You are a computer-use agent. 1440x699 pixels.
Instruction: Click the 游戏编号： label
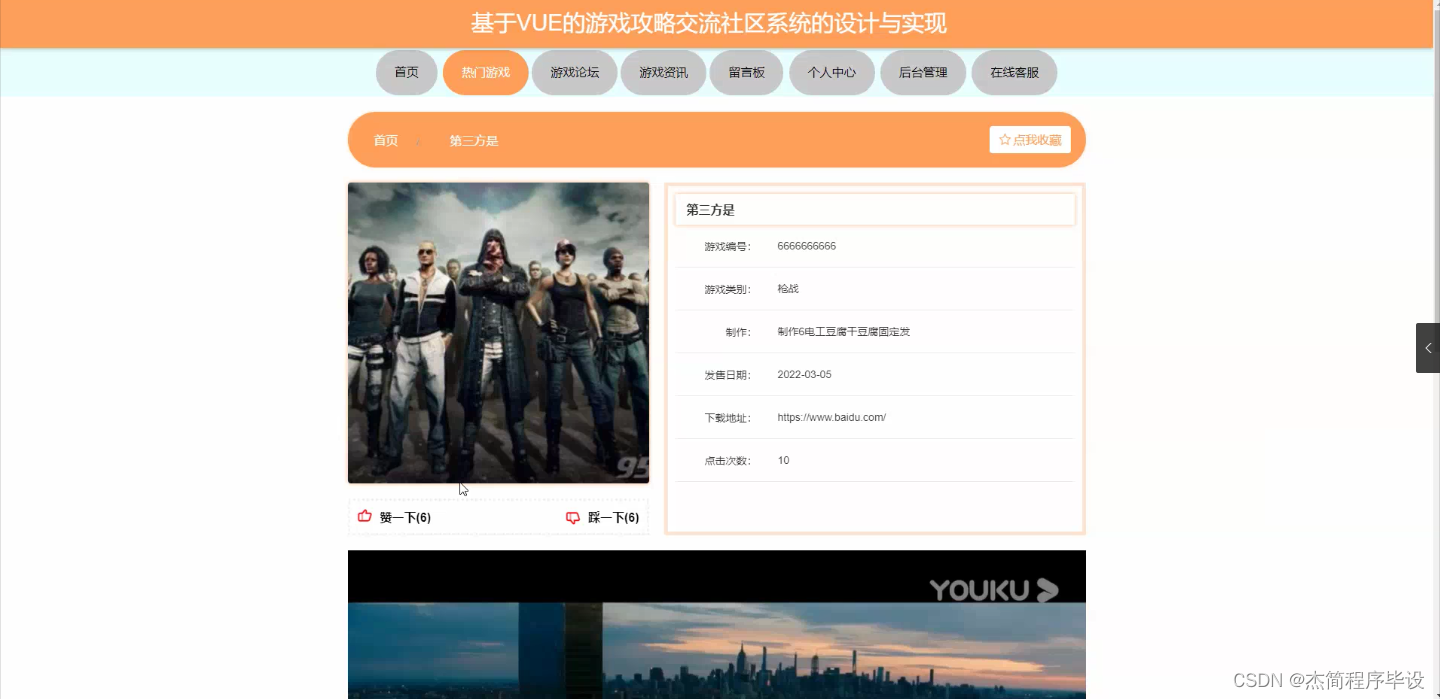727,247
